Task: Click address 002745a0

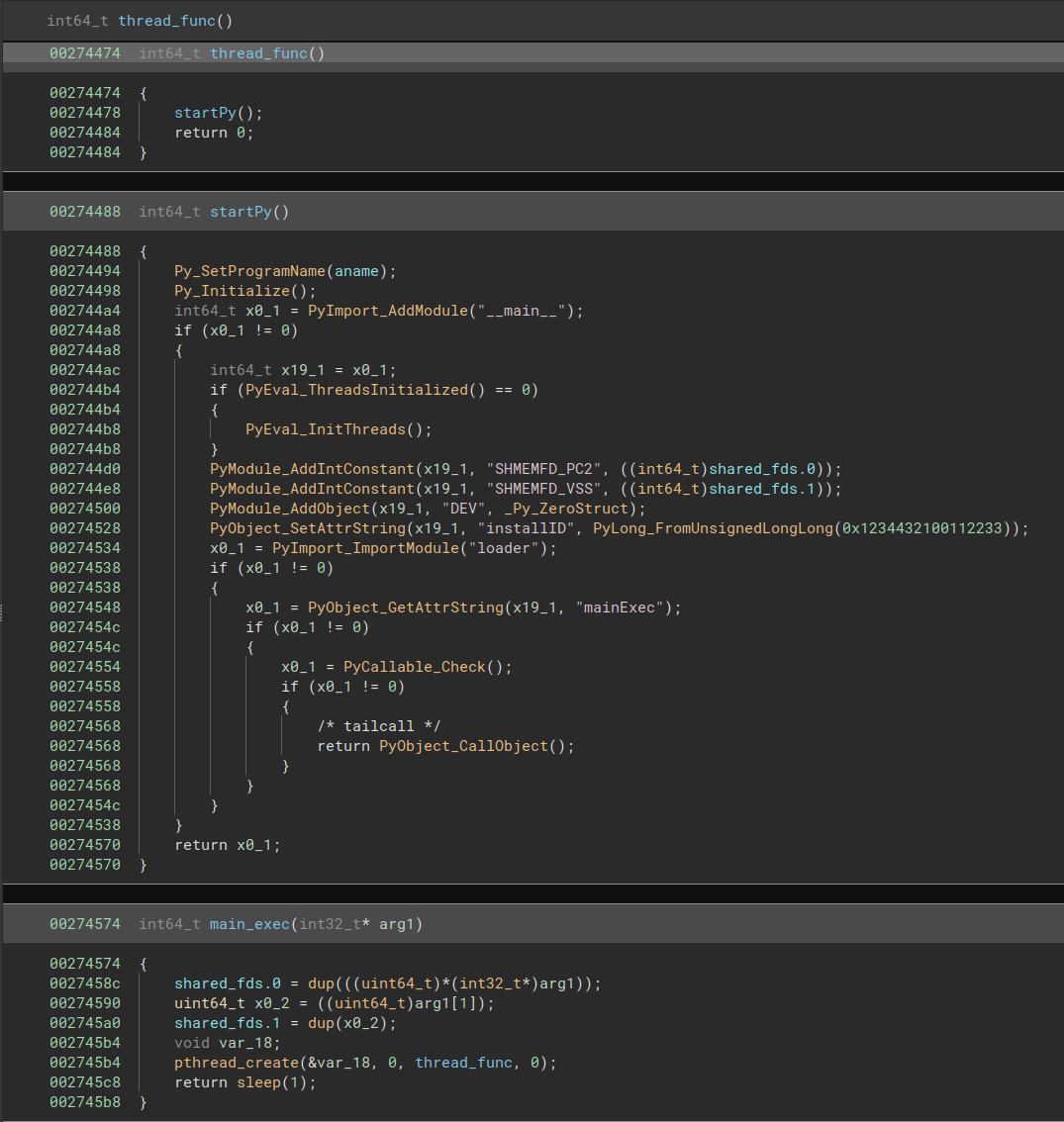Action: coord(85,1023)
